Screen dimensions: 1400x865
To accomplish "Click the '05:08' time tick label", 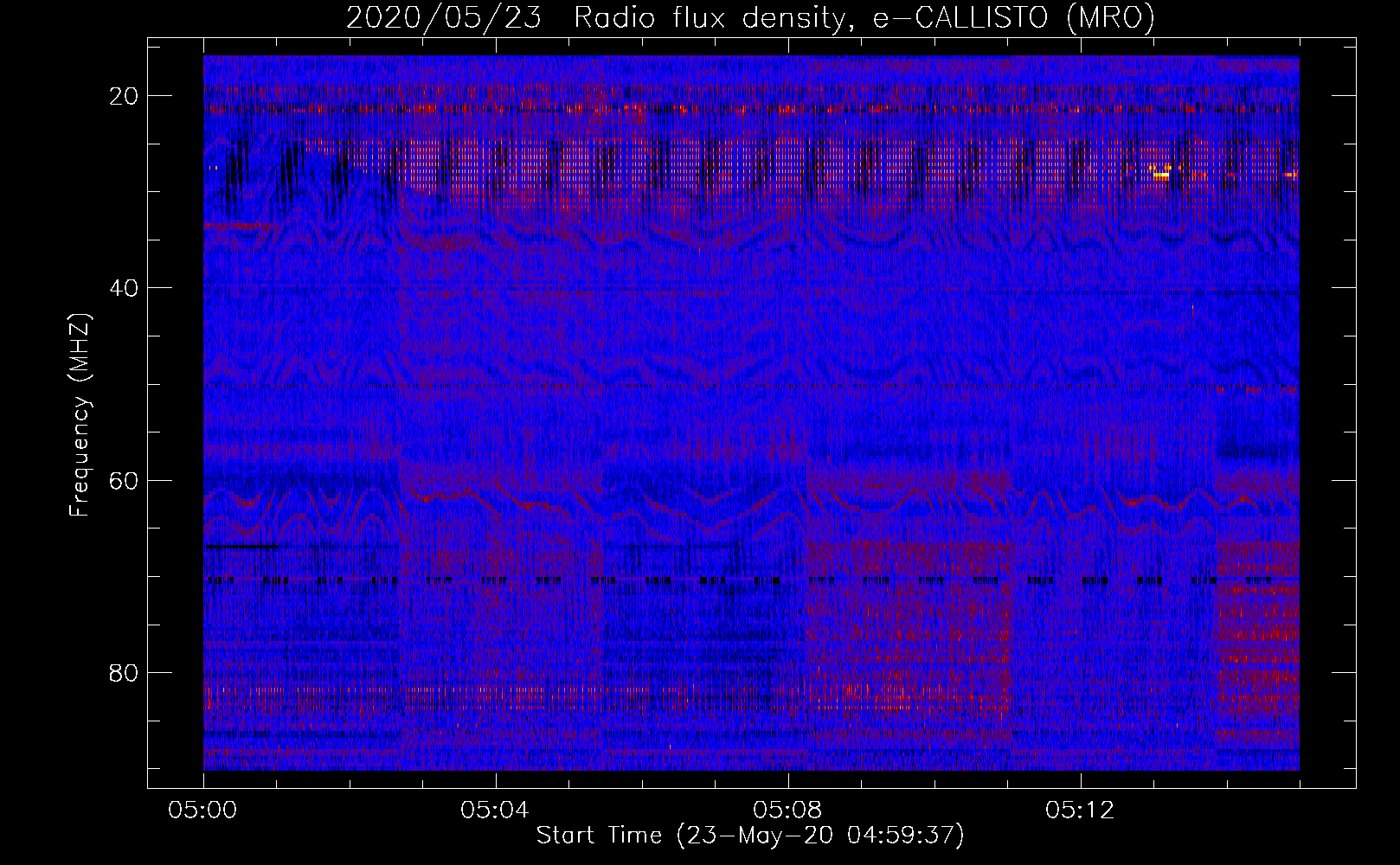I will coord(787,811).
